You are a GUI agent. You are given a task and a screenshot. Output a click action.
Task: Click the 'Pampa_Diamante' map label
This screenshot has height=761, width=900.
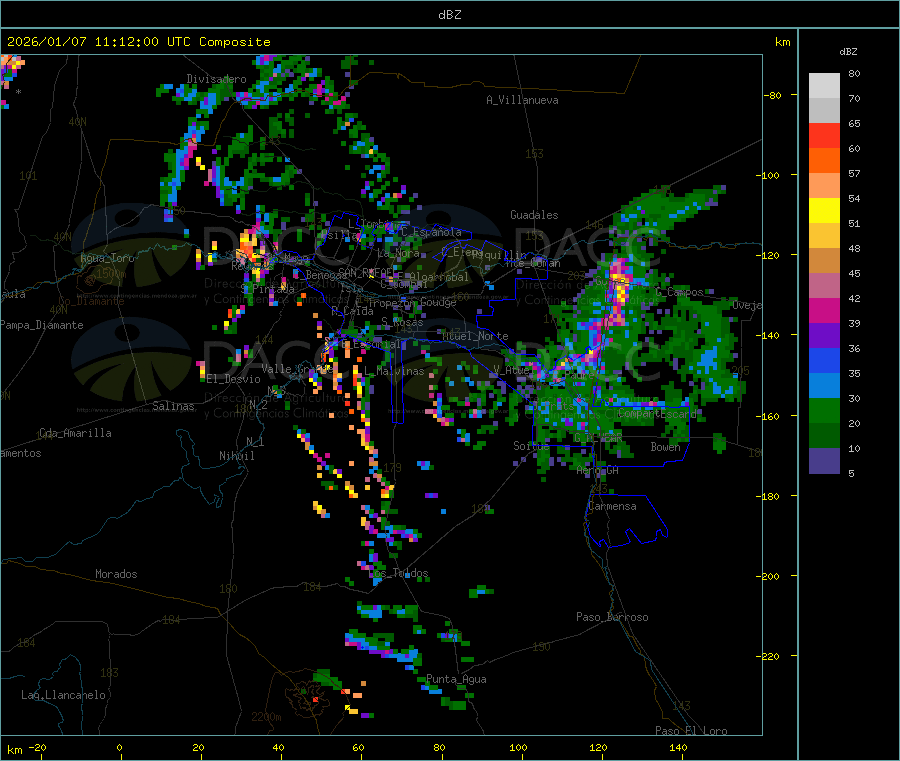(42, 325)
